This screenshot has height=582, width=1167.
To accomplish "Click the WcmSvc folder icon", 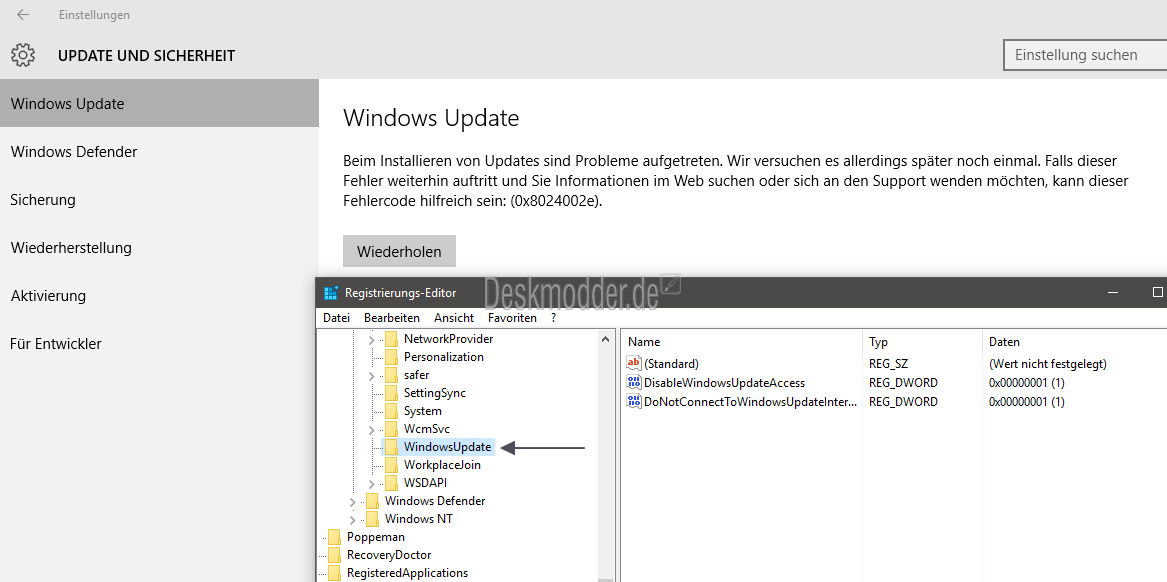I will pyautogui.click(x=391, y=429).
